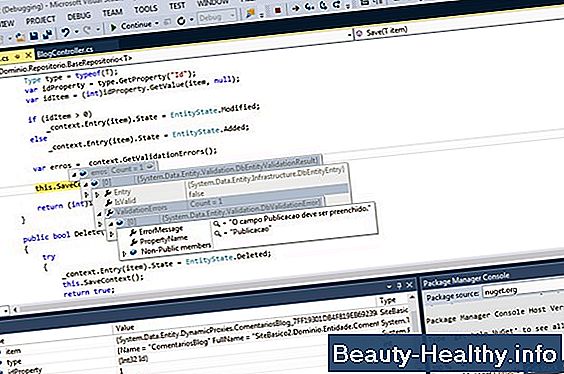Open the dropdown arrow next to Continue

pos(157,24)
